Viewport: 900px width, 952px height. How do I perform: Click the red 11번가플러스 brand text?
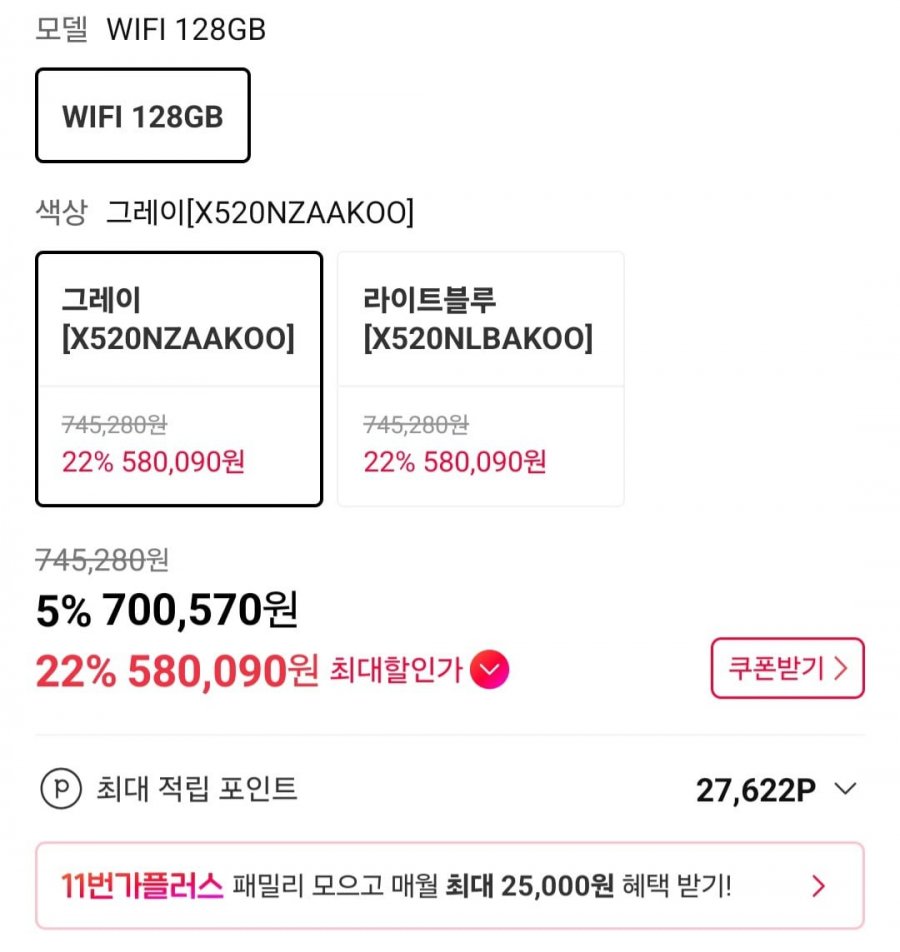coord(141,886)
